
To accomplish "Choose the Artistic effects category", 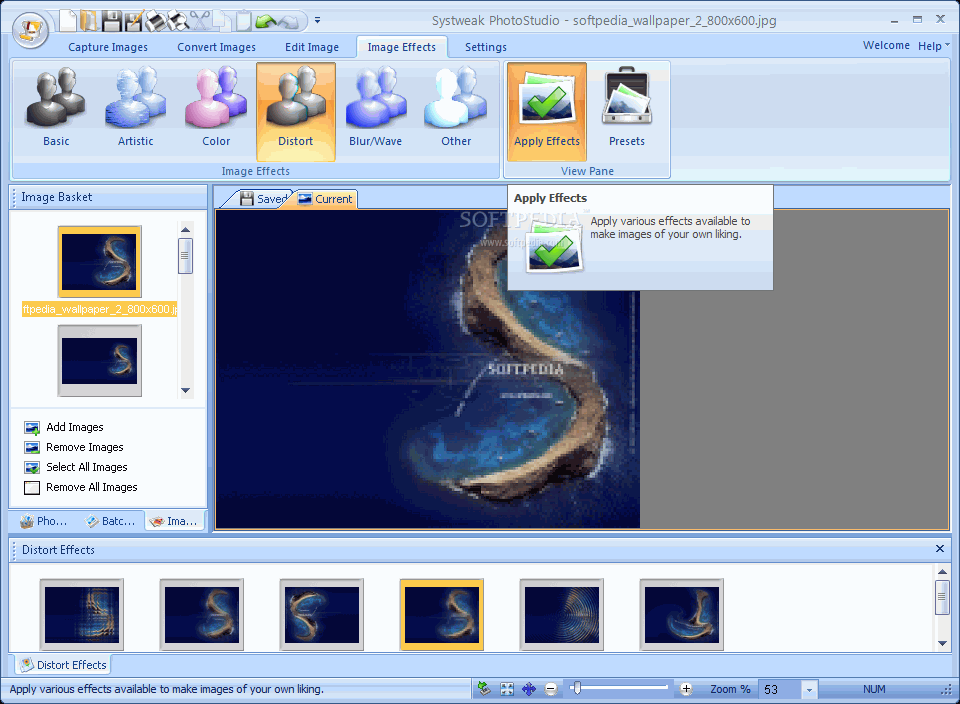I will [x=136, y=111].
